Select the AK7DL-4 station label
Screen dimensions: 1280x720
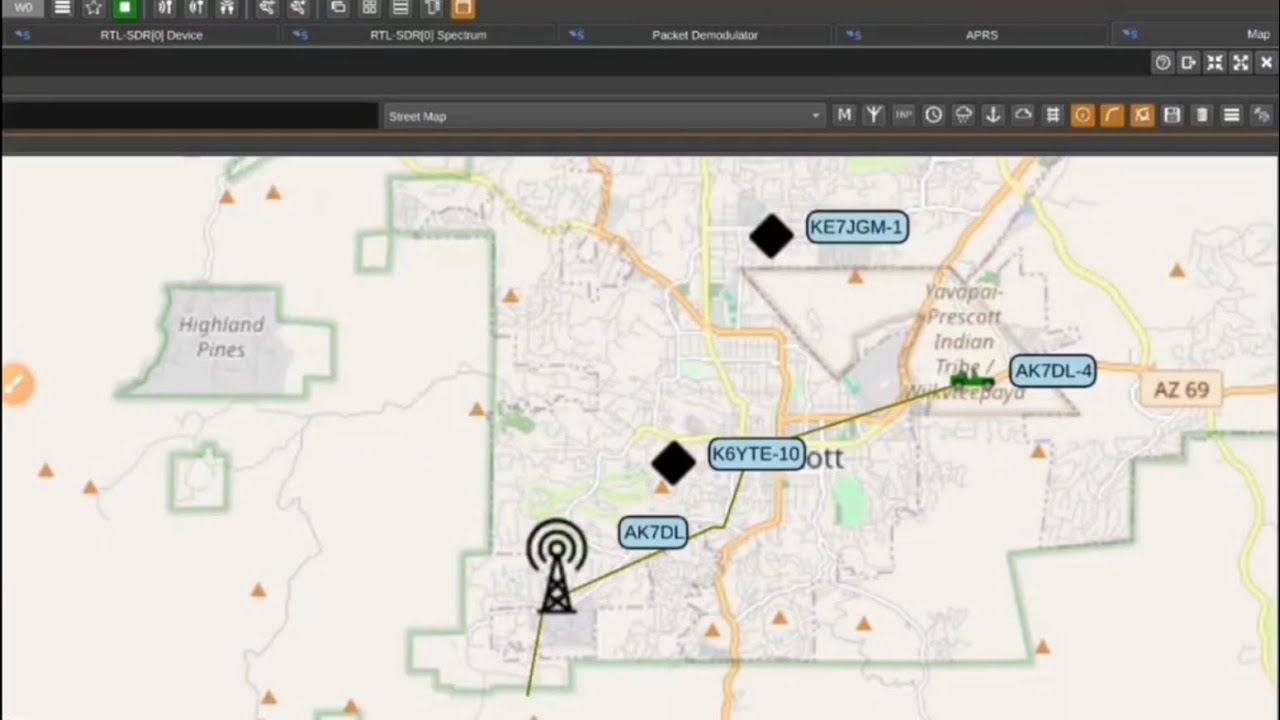click(x=1053, y=371)
